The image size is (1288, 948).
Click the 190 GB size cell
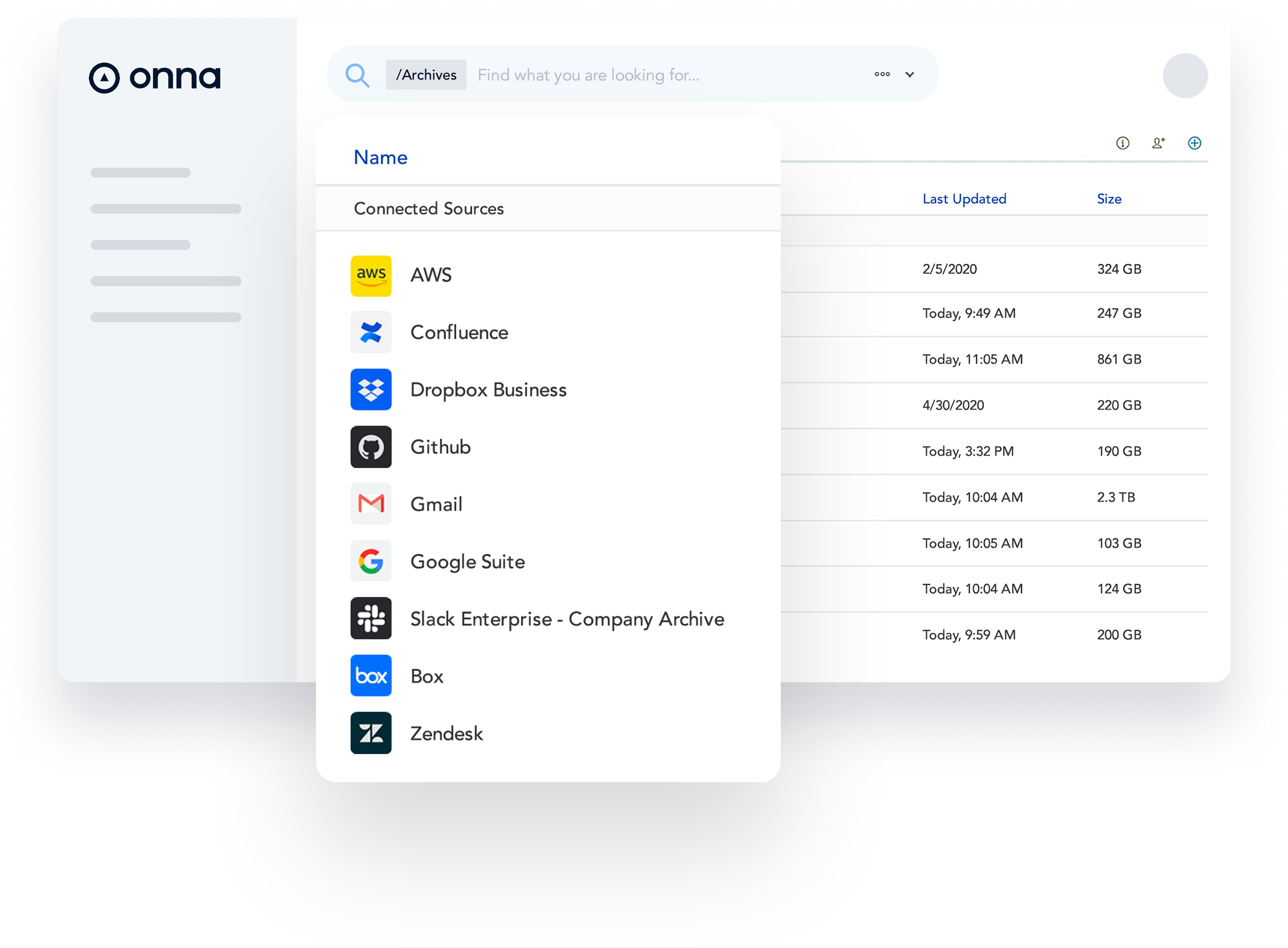point(1119,451)
